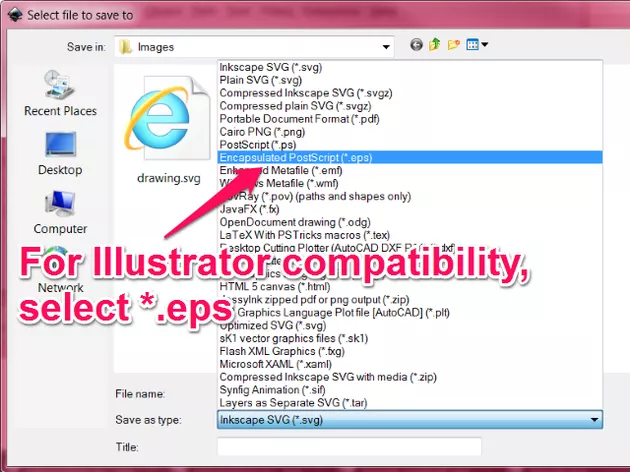Screen dimensions: 630x472
Task: Expand the Save in folder dropdown
Action: tap(386, 47)
